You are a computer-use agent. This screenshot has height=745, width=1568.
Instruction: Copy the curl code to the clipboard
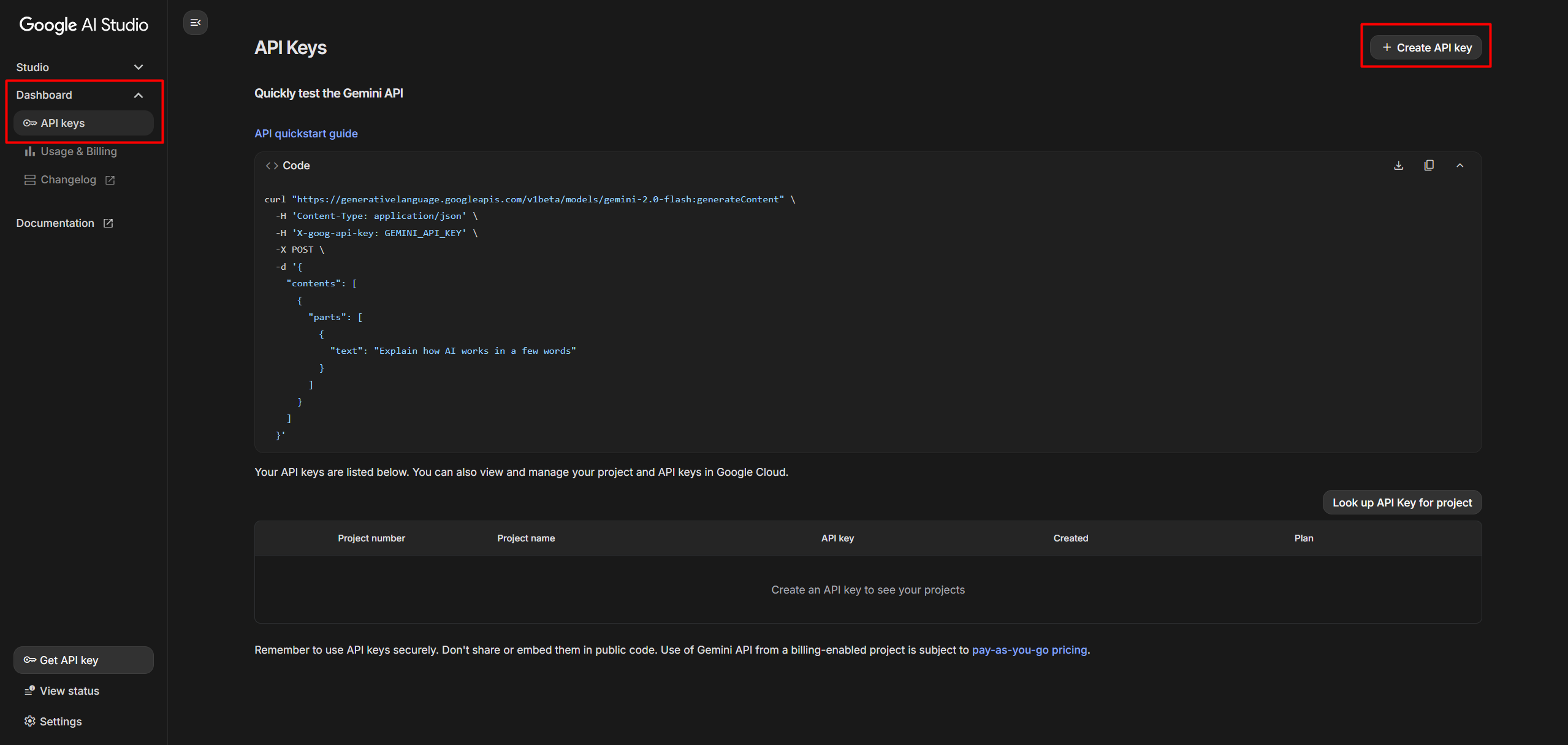(1429, 166)
